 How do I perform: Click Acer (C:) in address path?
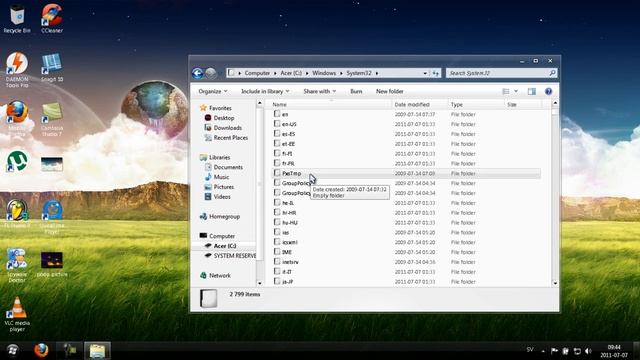[x=291, y=73]
